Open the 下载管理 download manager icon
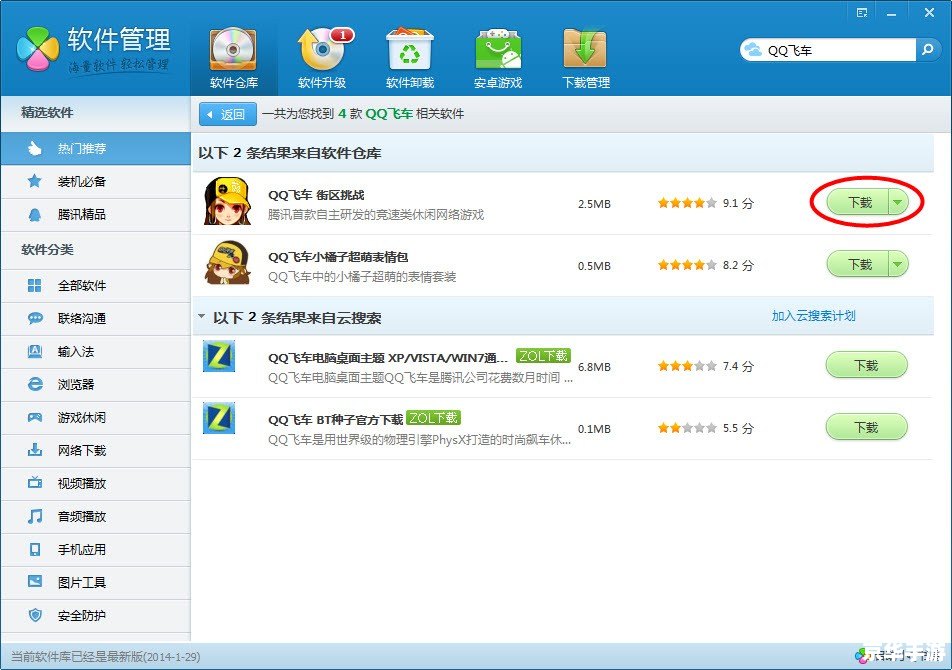 585,50
